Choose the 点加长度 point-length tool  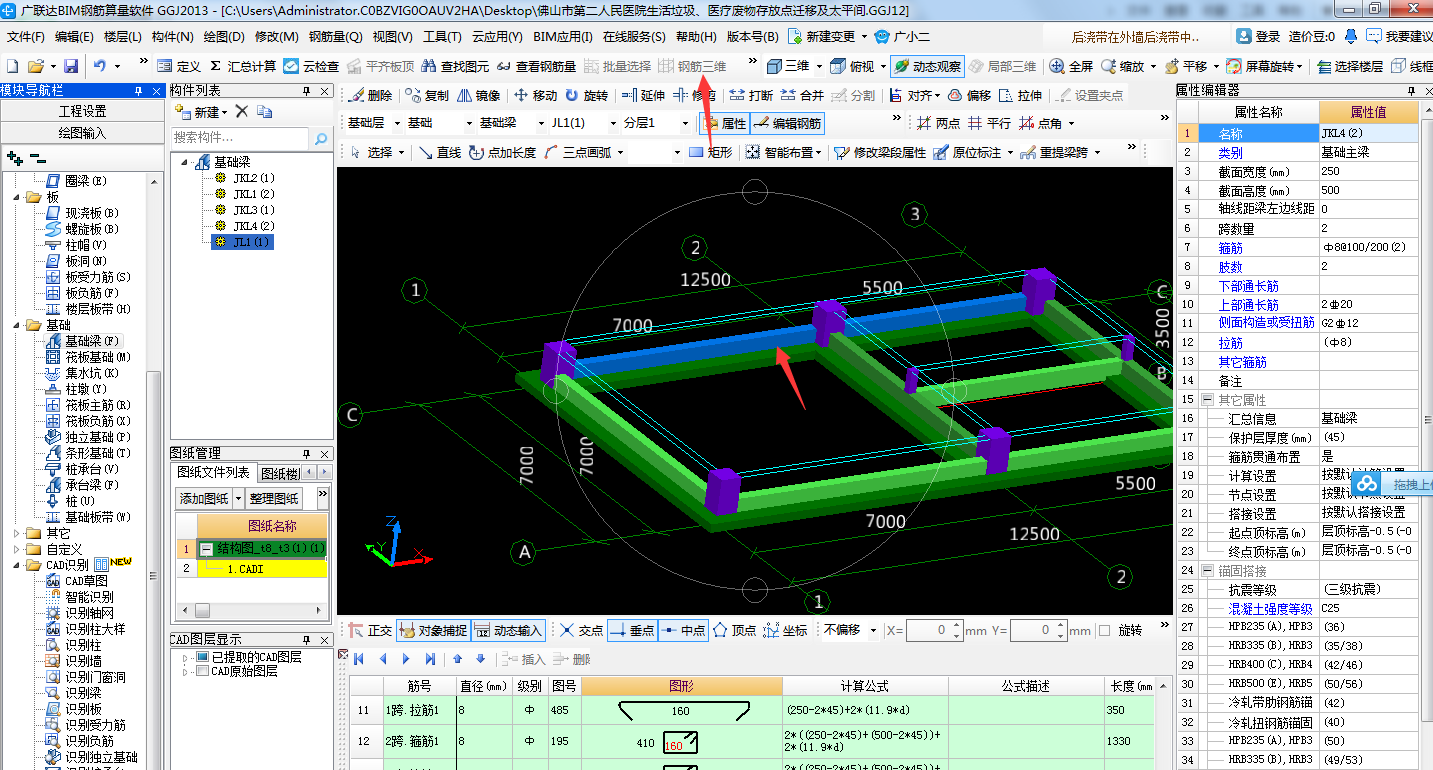point(502,152)
